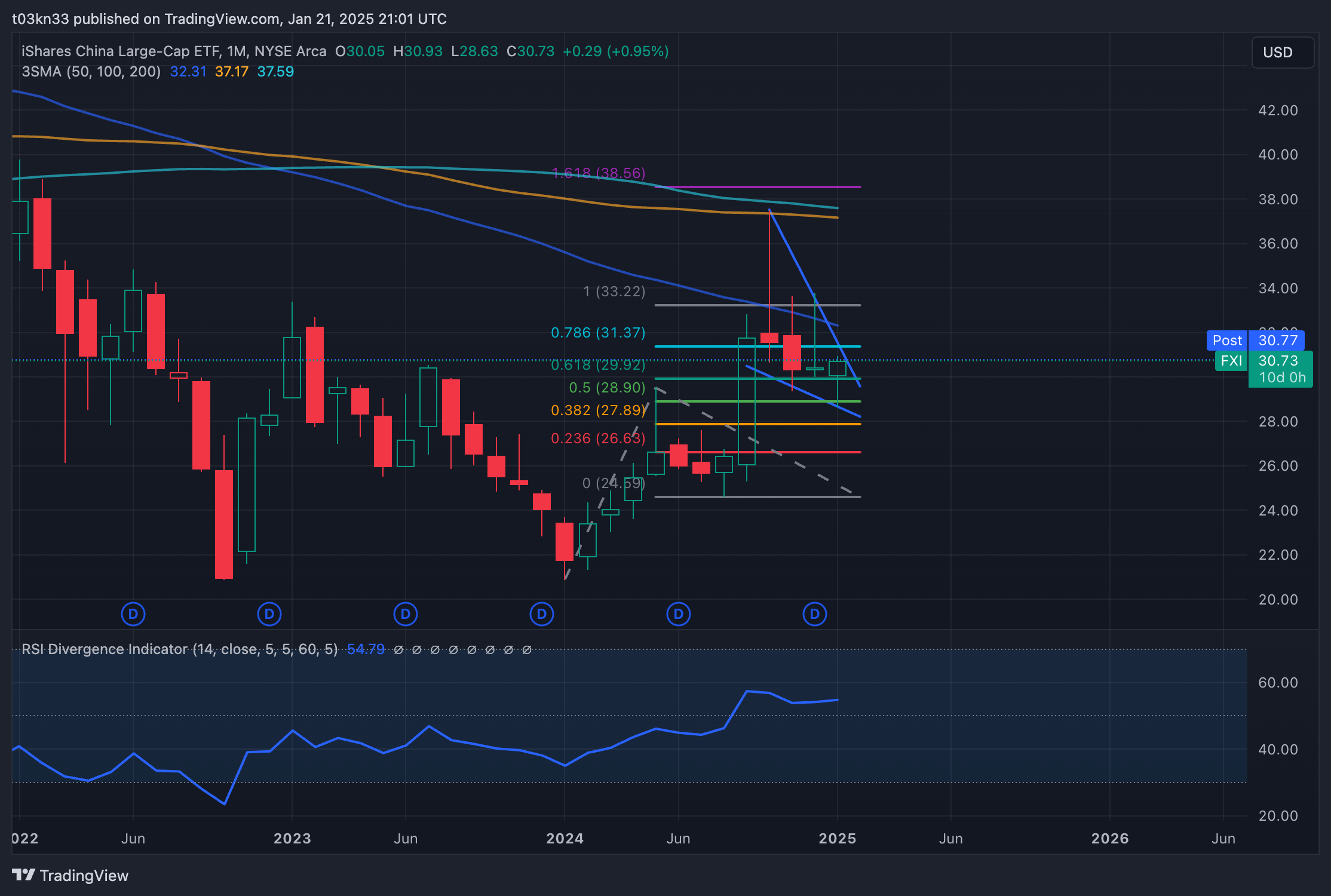Viewport: 1331px width, 896px height.
Task: Select the 0.236 (26.63) Fibonacci label
Action: click(598, 438)
